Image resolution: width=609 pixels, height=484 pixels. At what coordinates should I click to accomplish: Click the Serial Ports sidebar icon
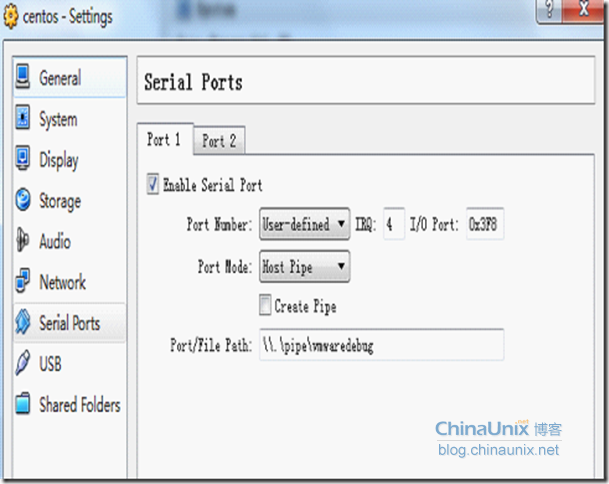tap(23, 323)
